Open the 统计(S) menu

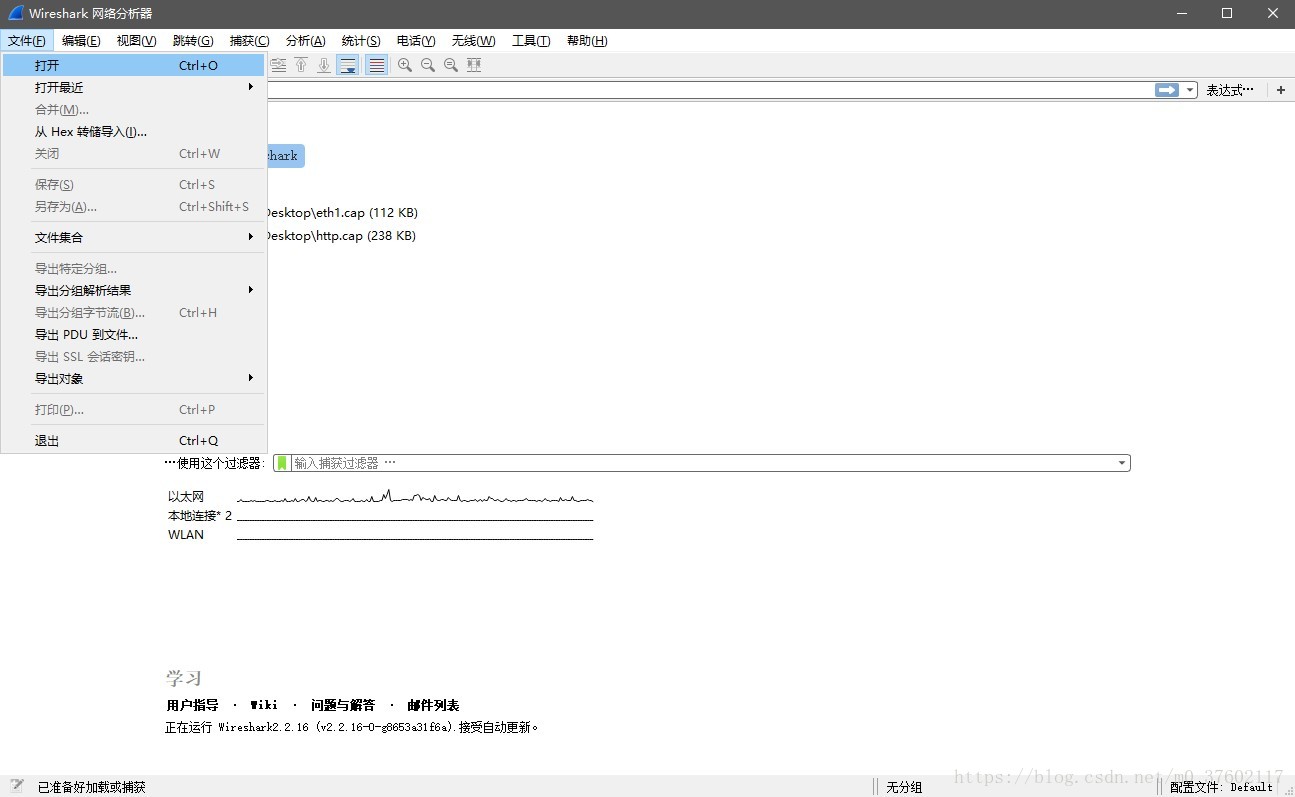[x=361, y=41]
